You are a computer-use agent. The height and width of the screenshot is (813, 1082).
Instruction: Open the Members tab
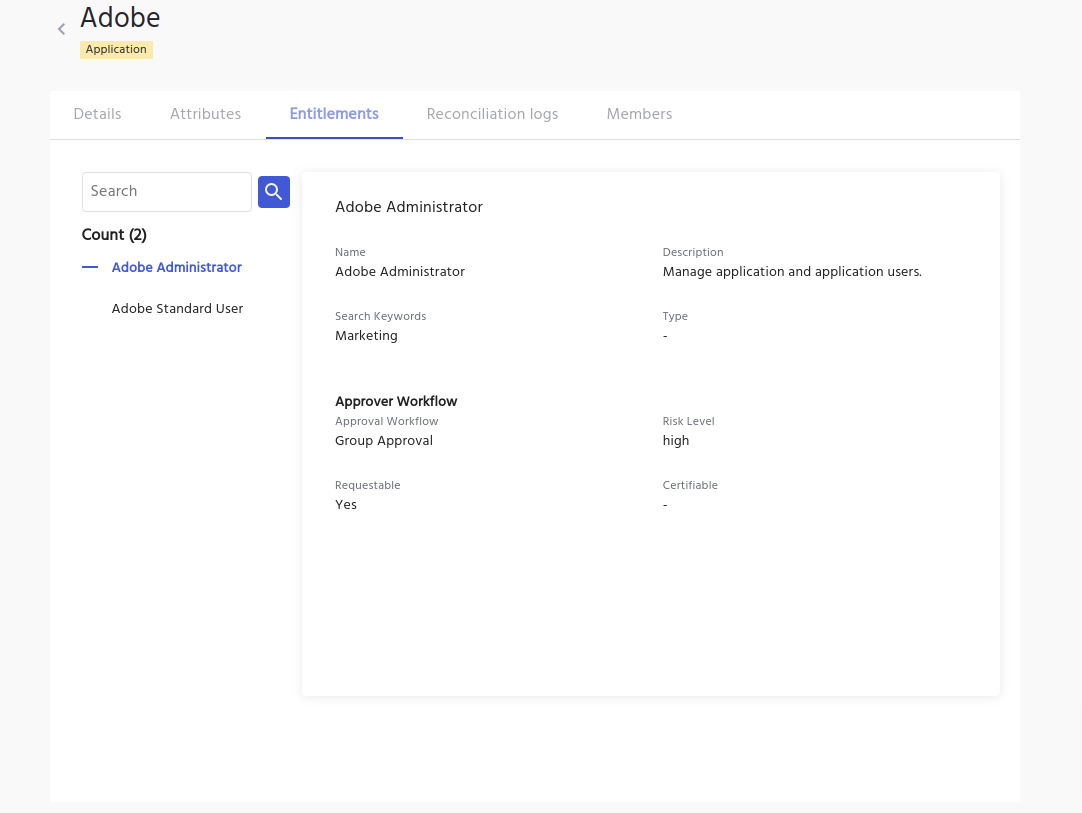coord(639,114)
